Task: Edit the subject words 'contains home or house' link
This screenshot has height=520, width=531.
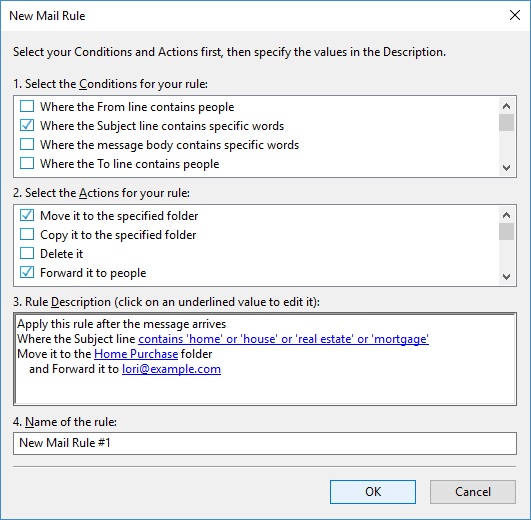Action: tap(283, 339)
